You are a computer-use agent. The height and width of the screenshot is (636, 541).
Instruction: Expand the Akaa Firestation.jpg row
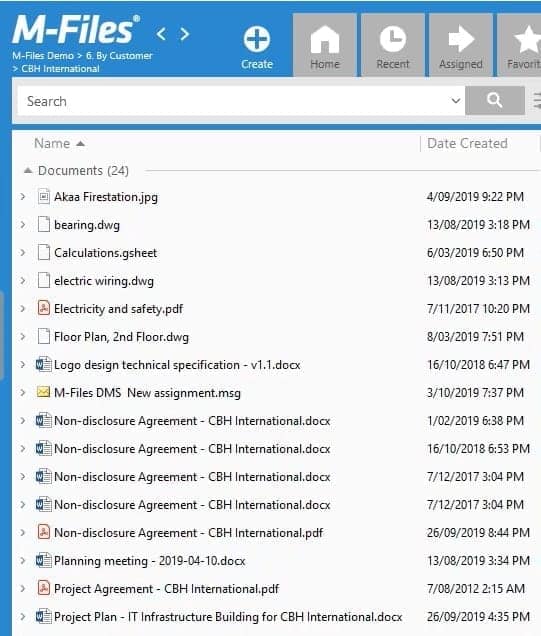(23, 197)
